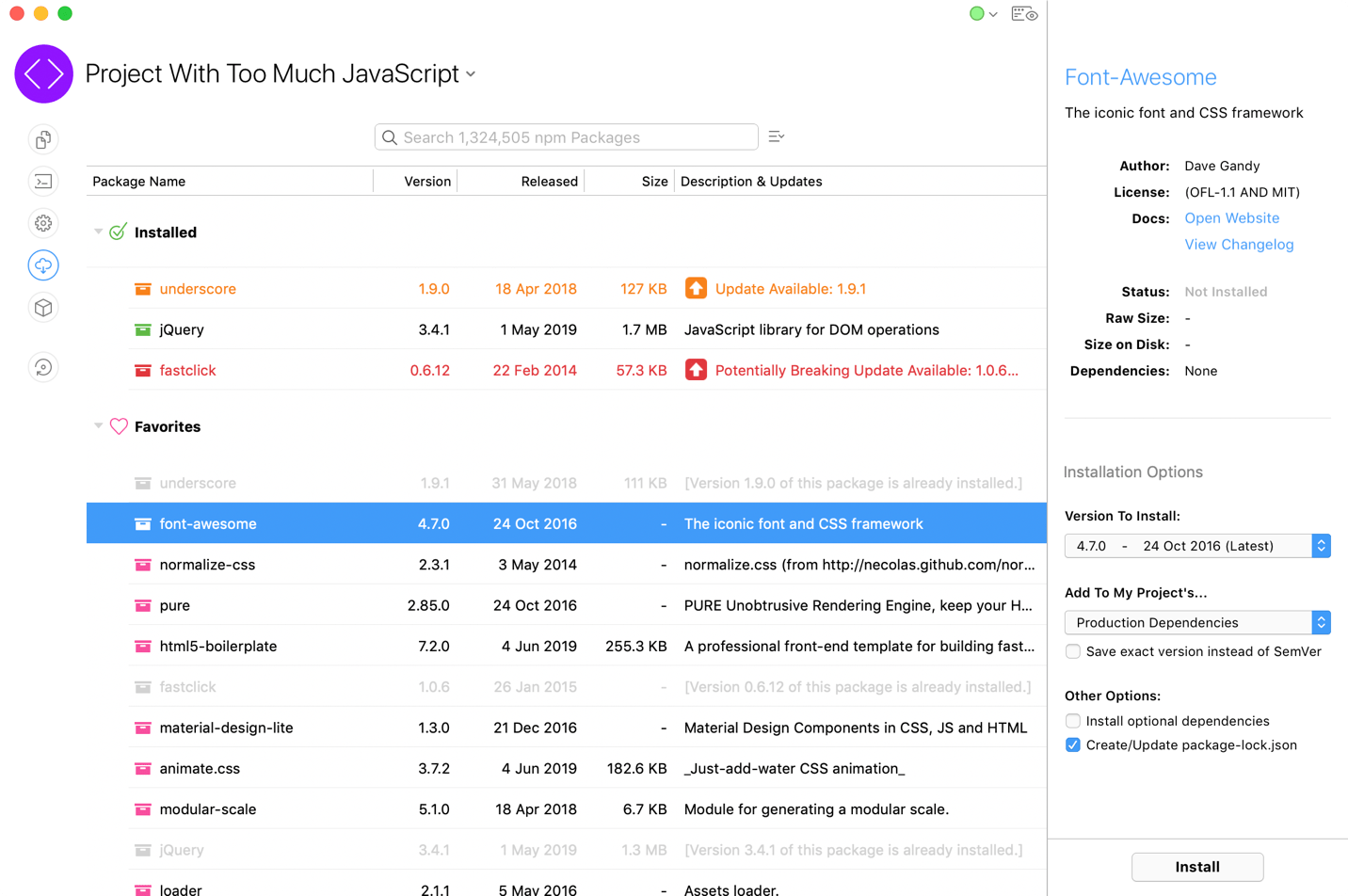
Task: Enable Save exact version instead of SemVer
Action: (1073, 651)
